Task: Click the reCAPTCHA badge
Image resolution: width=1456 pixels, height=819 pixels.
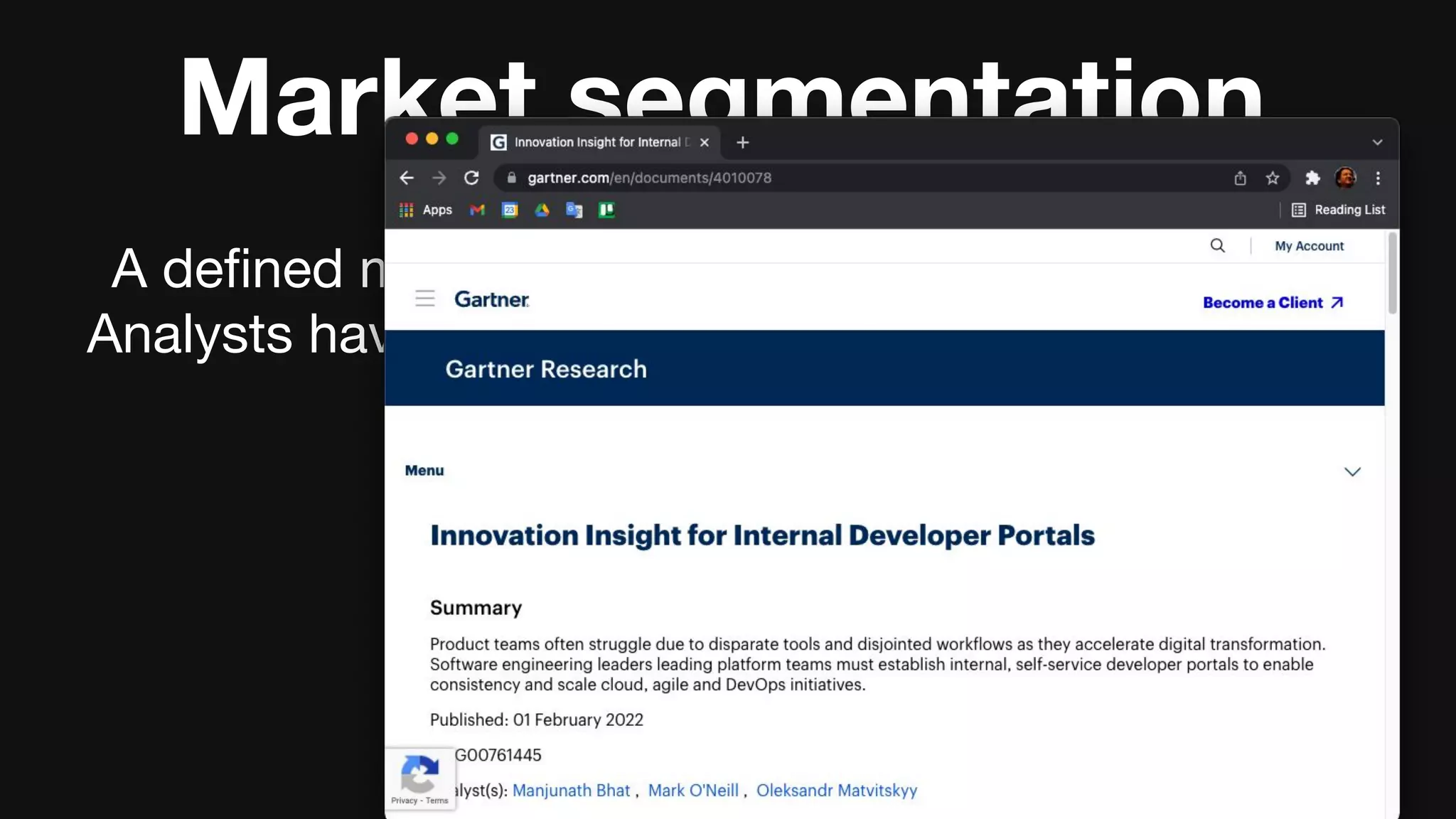Action: coord(419,778)
